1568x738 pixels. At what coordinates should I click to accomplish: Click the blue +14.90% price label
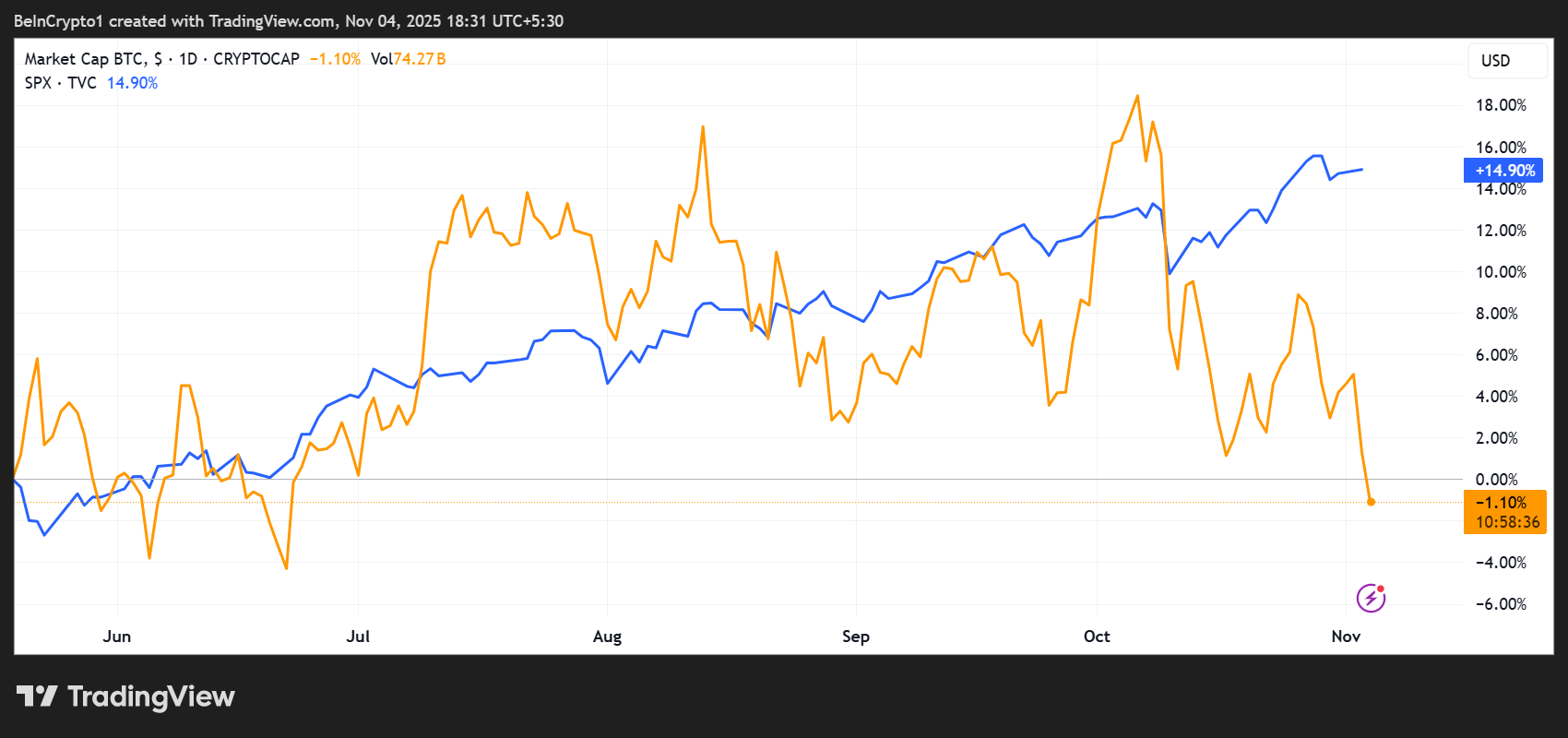(x=1503, y=171)
